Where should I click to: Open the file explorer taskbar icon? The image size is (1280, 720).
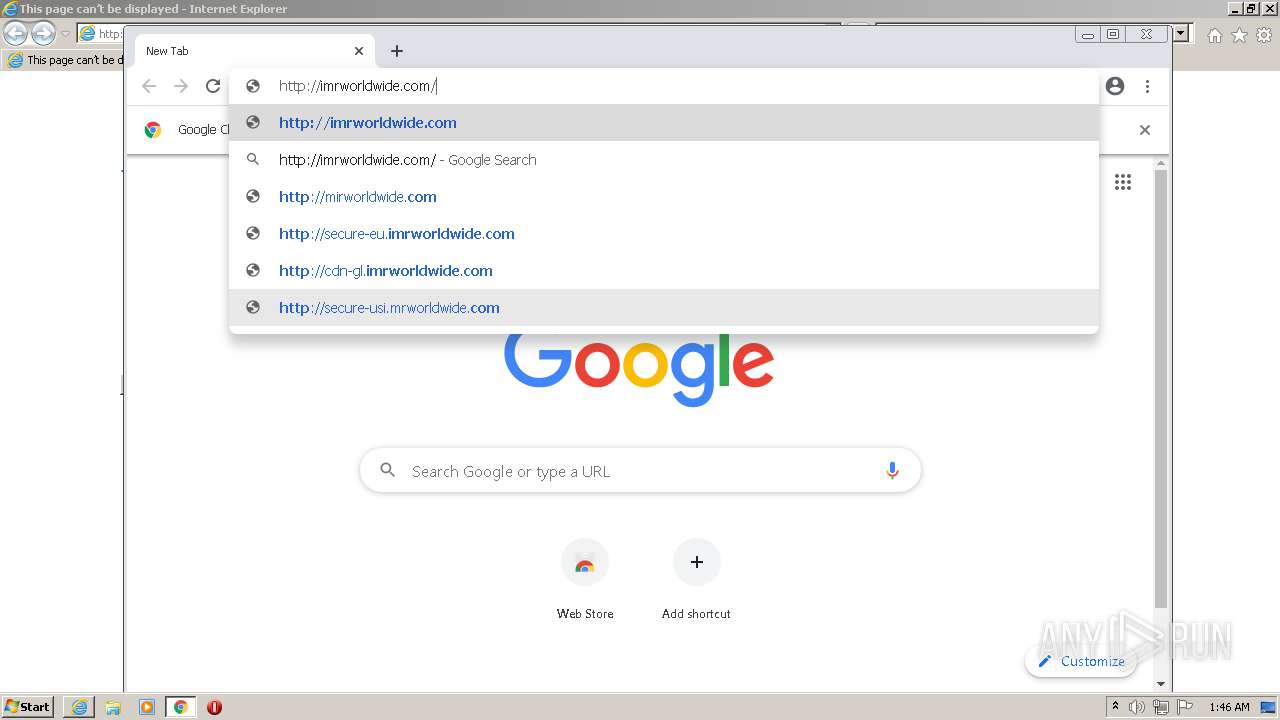pyautogui.click(x=113, y=707)
